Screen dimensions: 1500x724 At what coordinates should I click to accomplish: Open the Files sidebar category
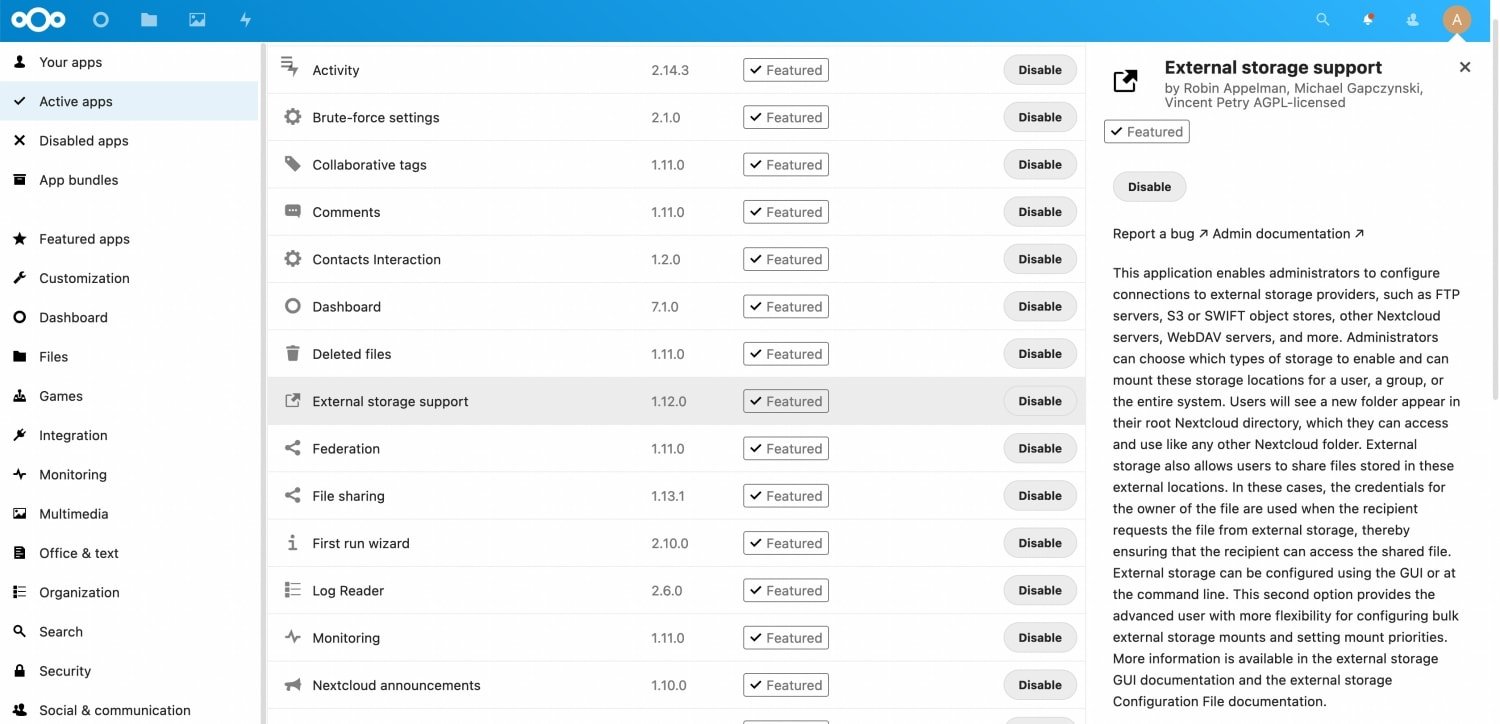(129, 356)
